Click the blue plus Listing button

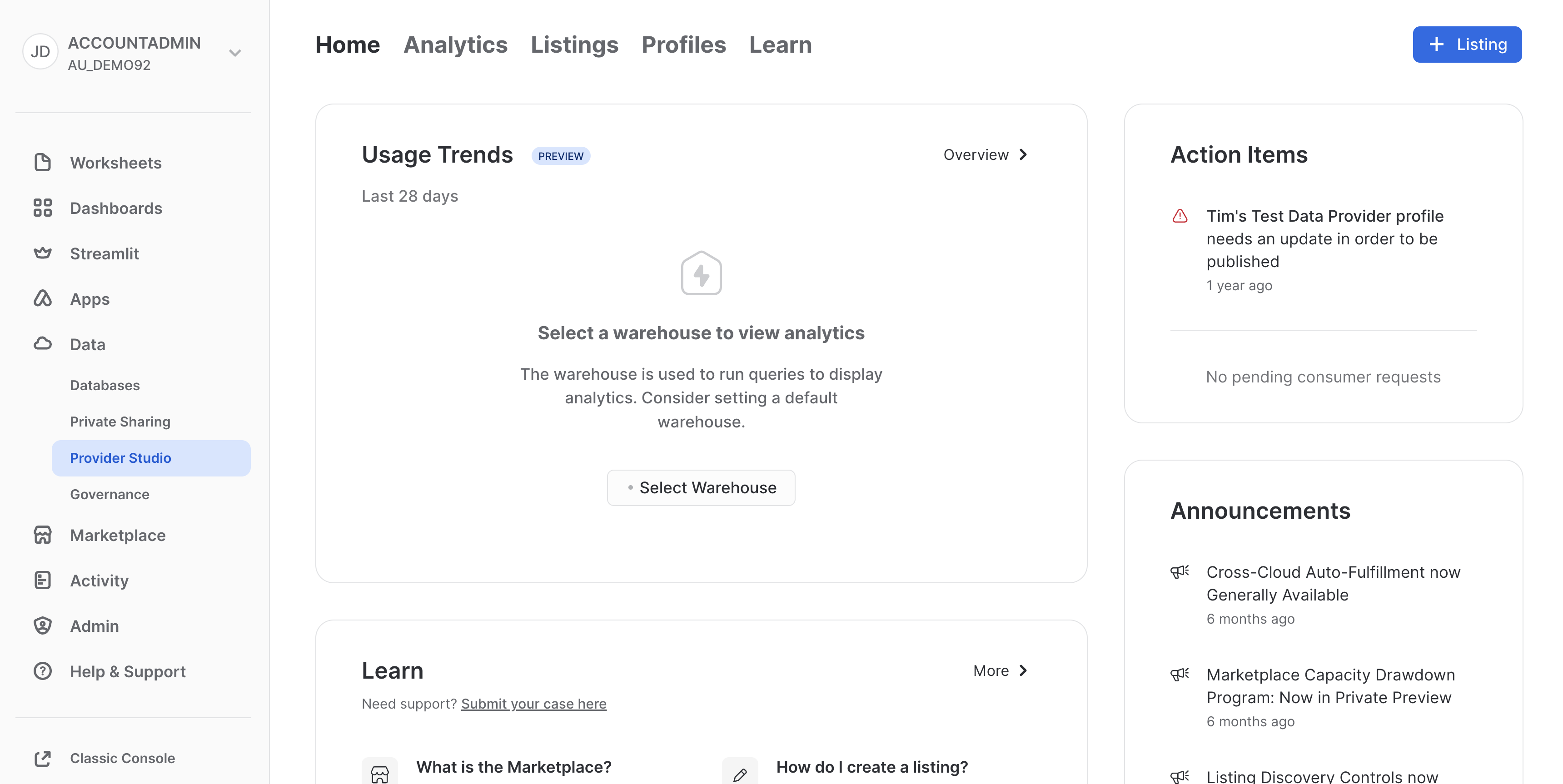tap(1467, 45)
